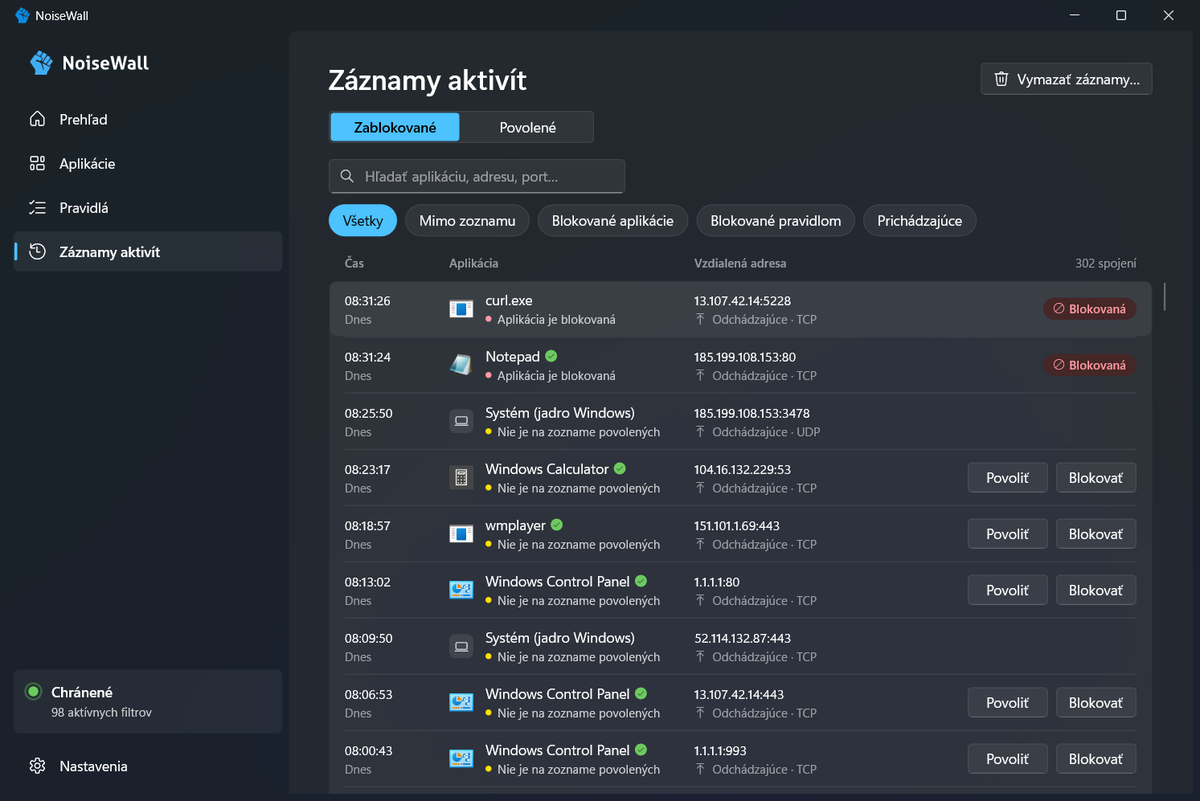Click the Blokovaná badge for Notepad
Screen dimensions: 1200x801
point(1089,365)
